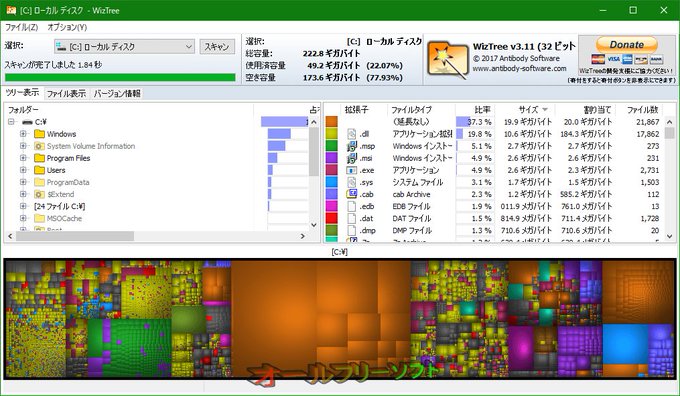The image size is (680, 396).
Task: Click the red .dat color swatch
Action: [x=331, y=218]
